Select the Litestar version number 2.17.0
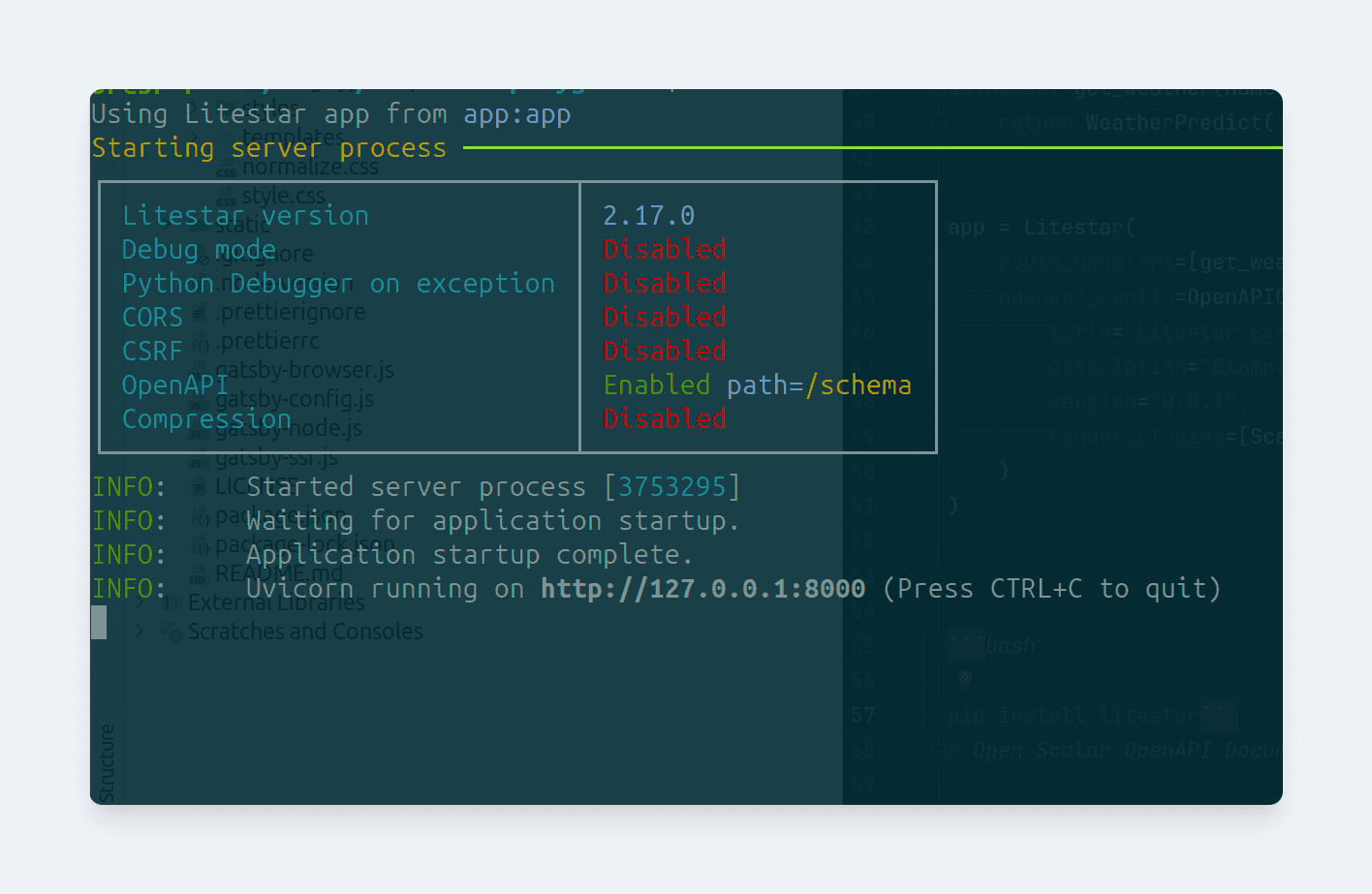Image resolution: width=1372 pixels, height=894 pixels. 648,216
